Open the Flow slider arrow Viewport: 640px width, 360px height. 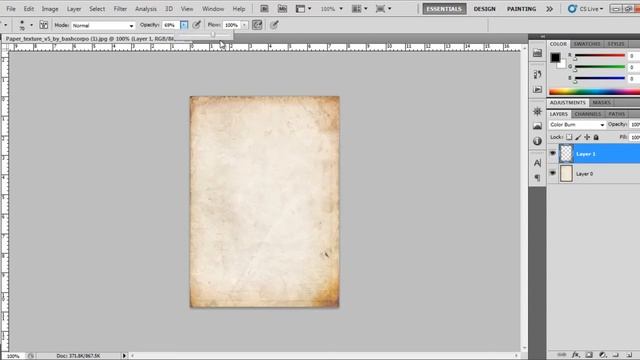(244, 25)
